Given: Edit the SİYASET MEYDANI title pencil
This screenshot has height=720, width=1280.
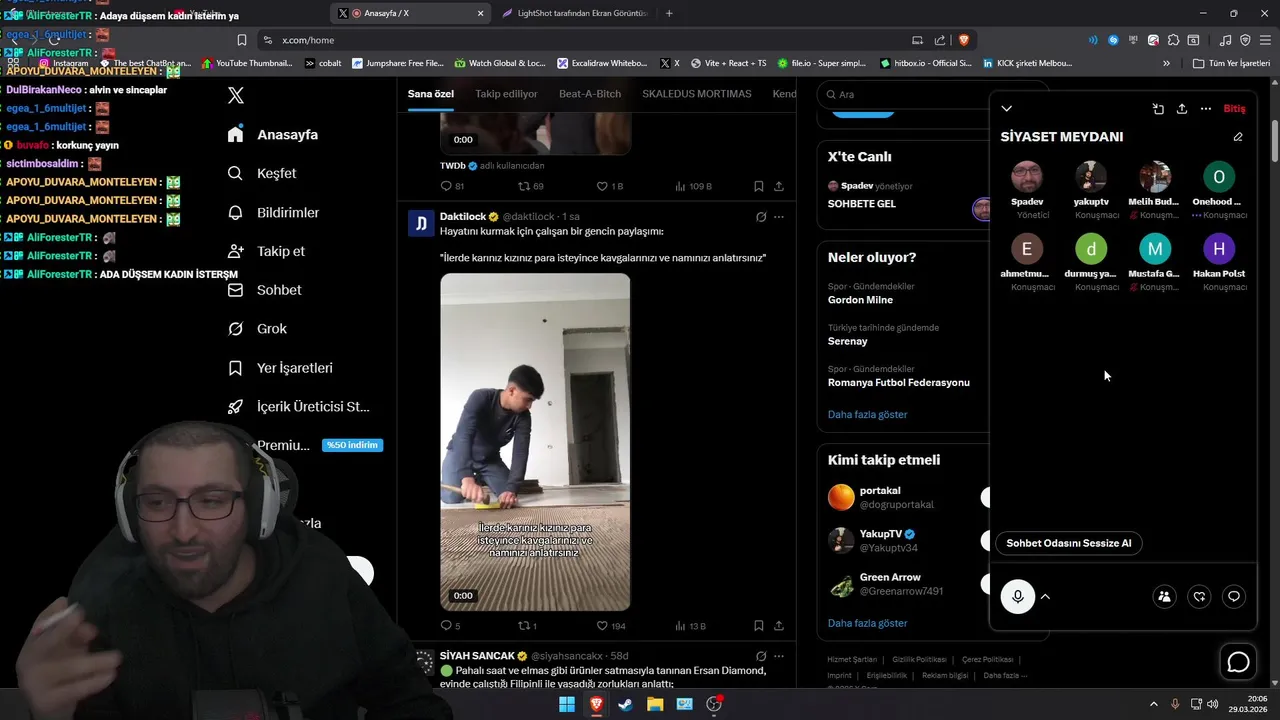Looking at the screenshot, I should click(1238, 137).
